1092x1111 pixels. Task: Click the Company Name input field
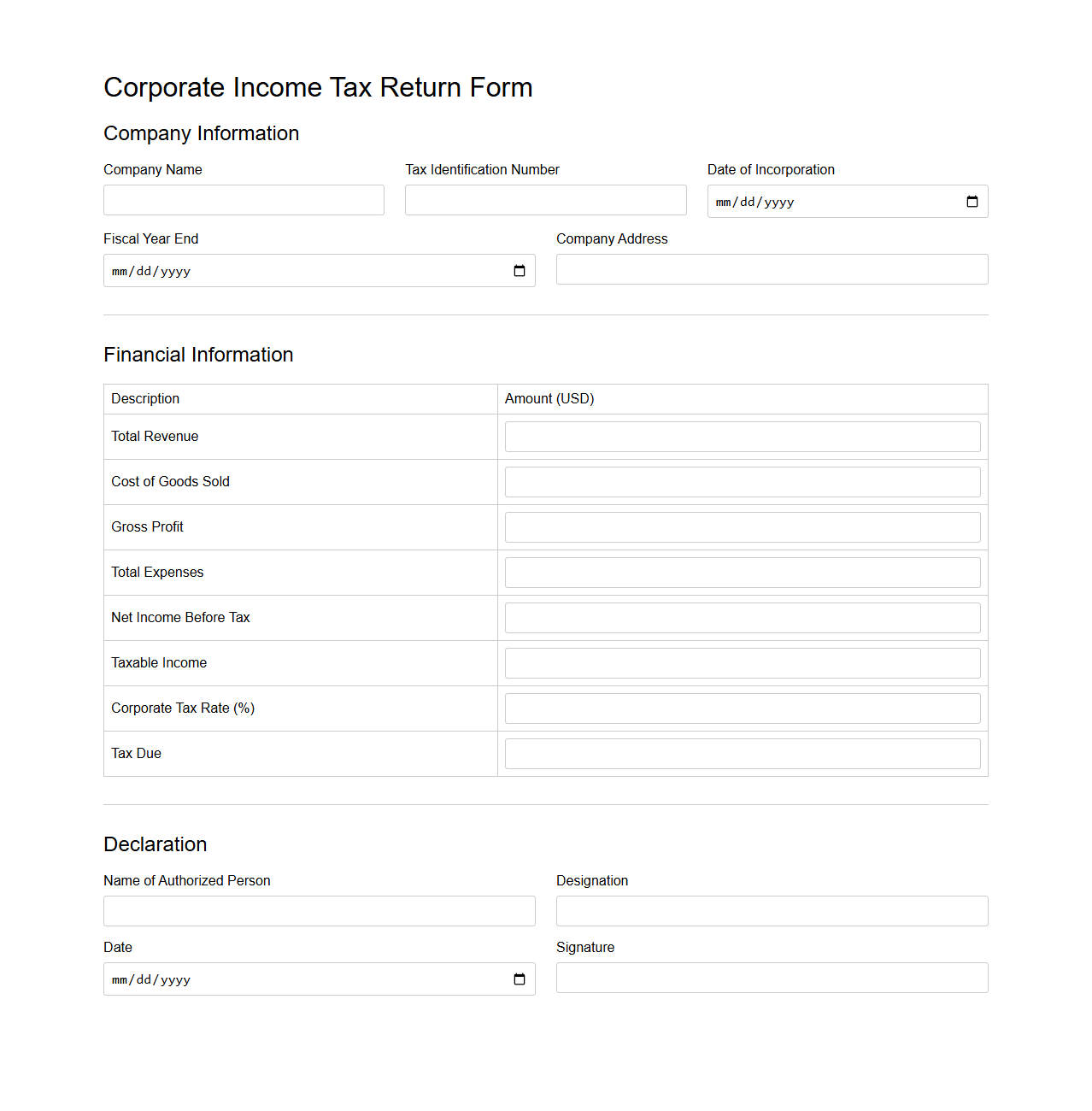pos(244,200)
